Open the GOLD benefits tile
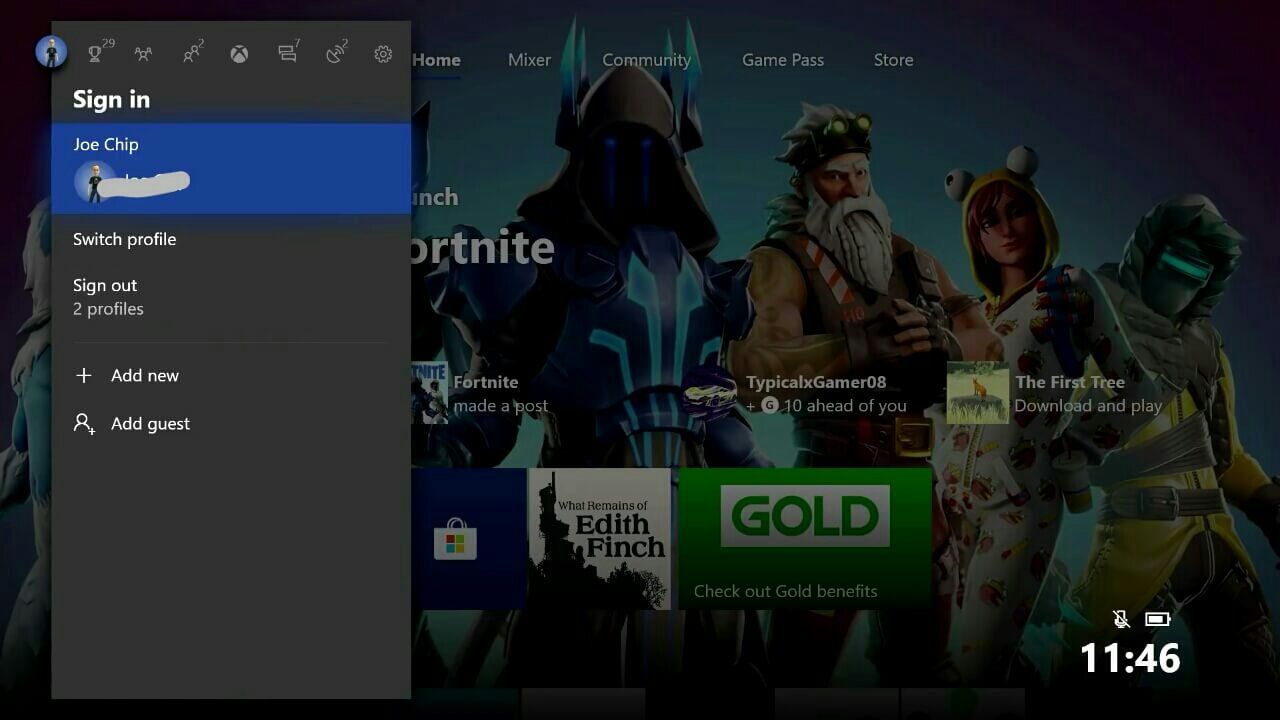Viewport: 1280px width, 720px height. [805, 538]
